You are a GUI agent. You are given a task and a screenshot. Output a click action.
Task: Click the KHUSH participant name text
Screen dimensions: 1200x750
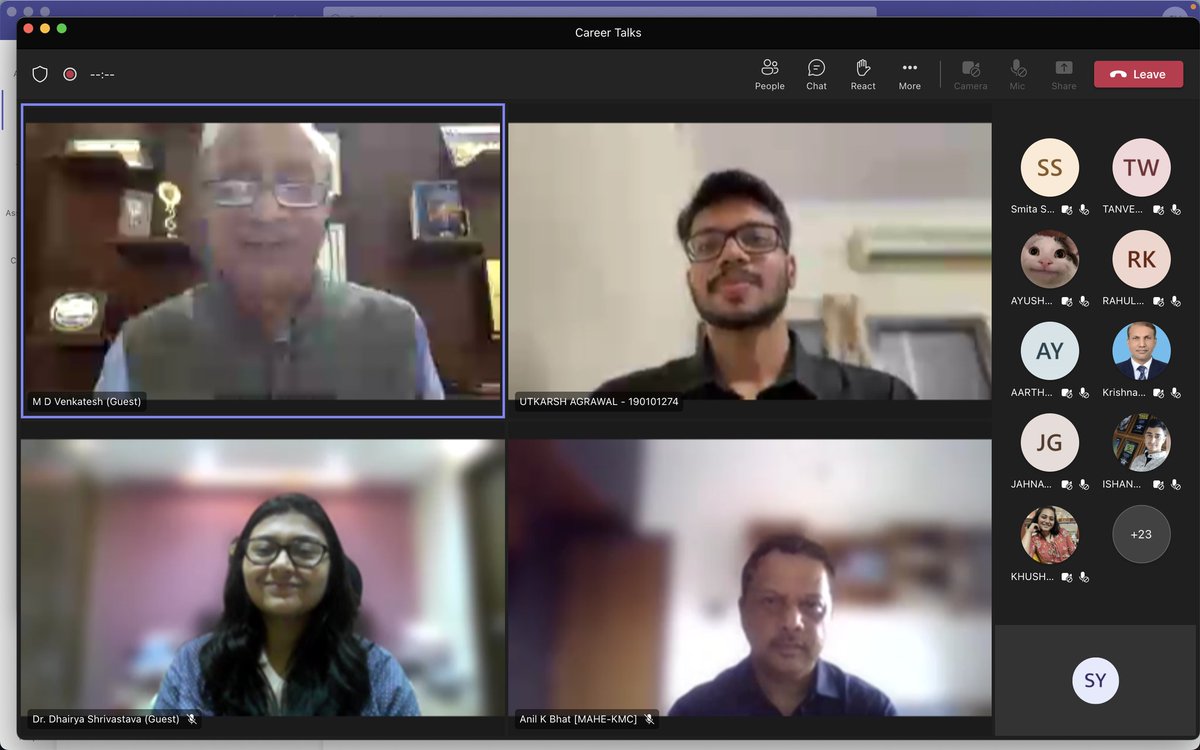tap(1032, 577)
